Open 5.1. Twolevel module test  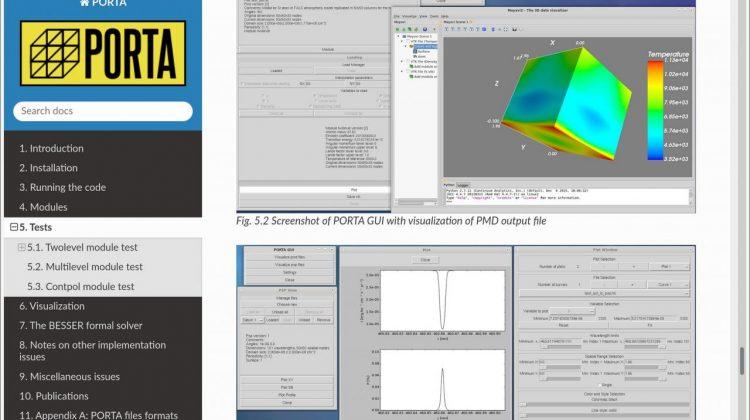82,247
